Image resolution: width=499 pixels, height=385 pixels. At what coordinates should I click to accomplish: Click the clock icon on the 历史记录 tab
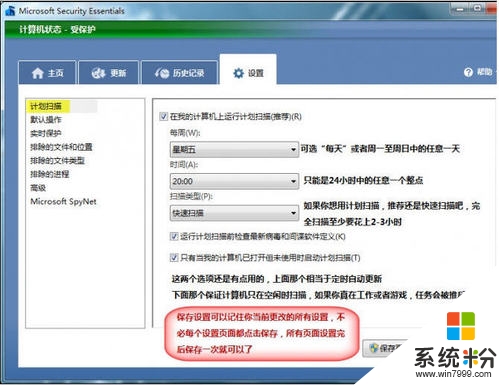(x=162, y=73)
